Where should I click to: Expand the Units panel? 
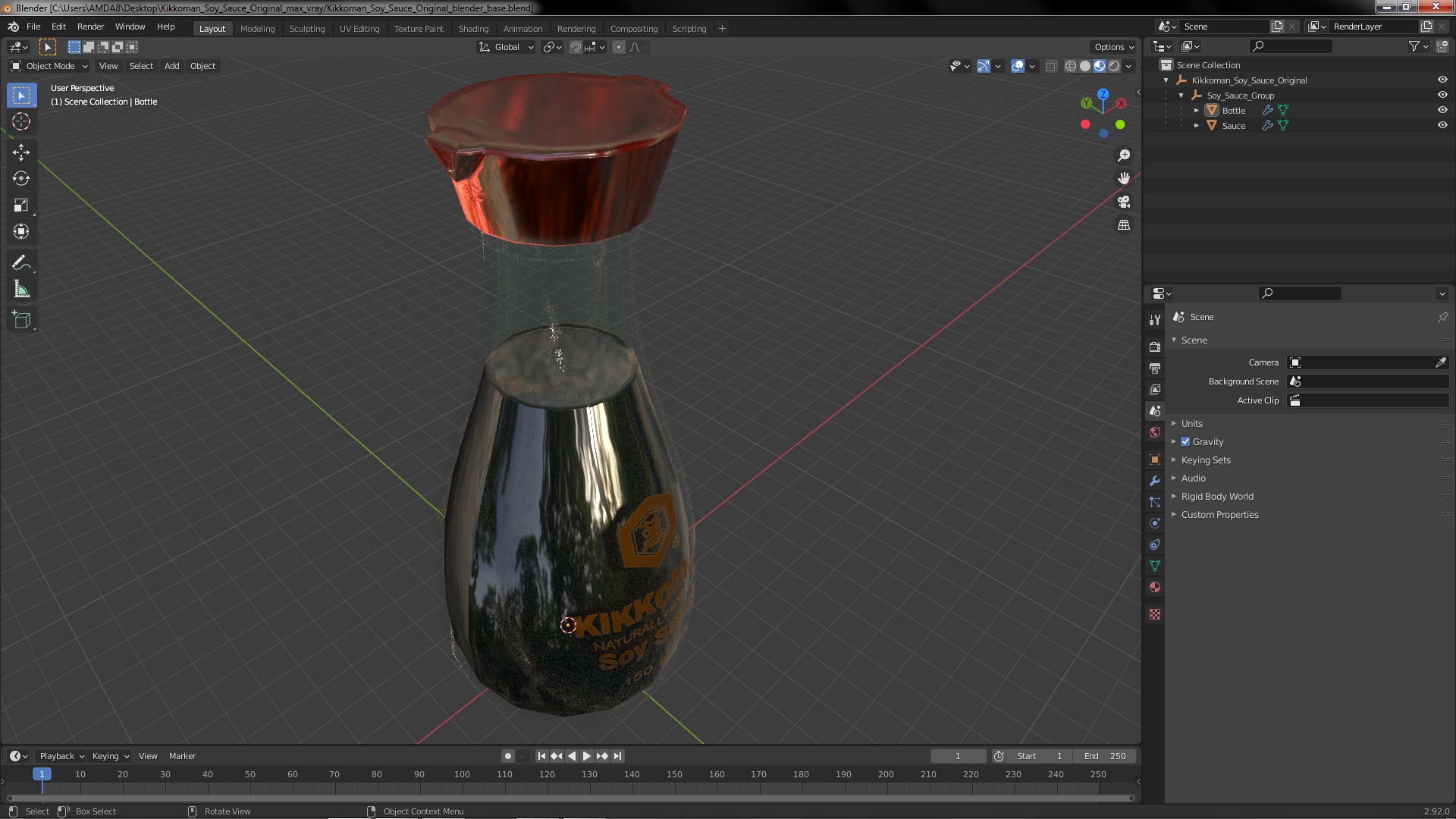[1191, 423]
